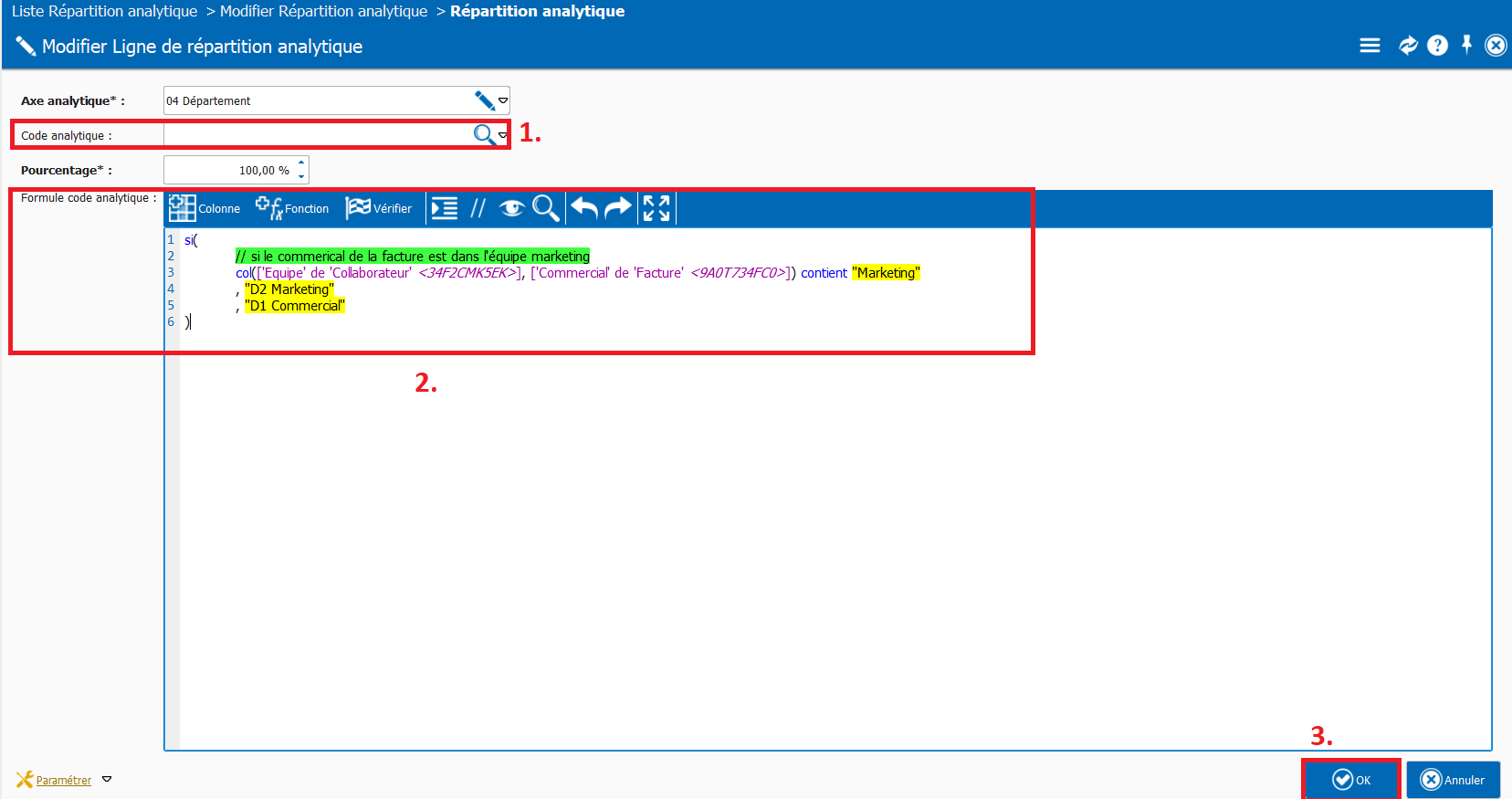The height and width of the screenshot is (799, 1512).
Task: Toggle the eye preview icon in formula toolbar
Action: 511,208
